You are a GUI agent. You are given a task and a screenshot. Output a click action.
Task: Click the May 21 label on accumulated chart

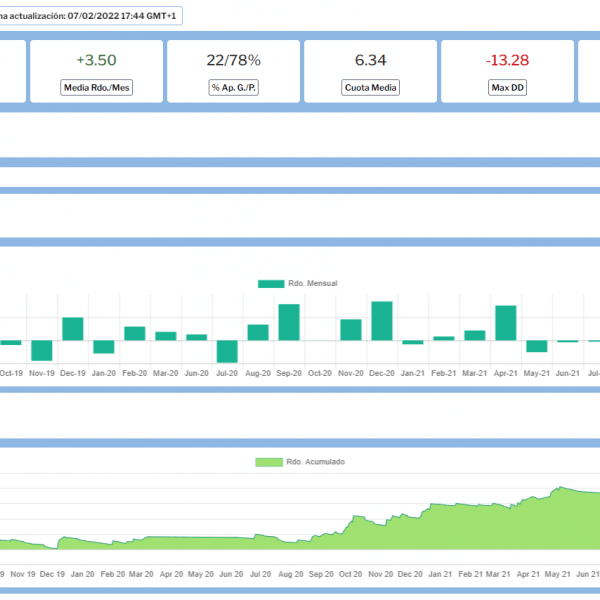(558, 574)
